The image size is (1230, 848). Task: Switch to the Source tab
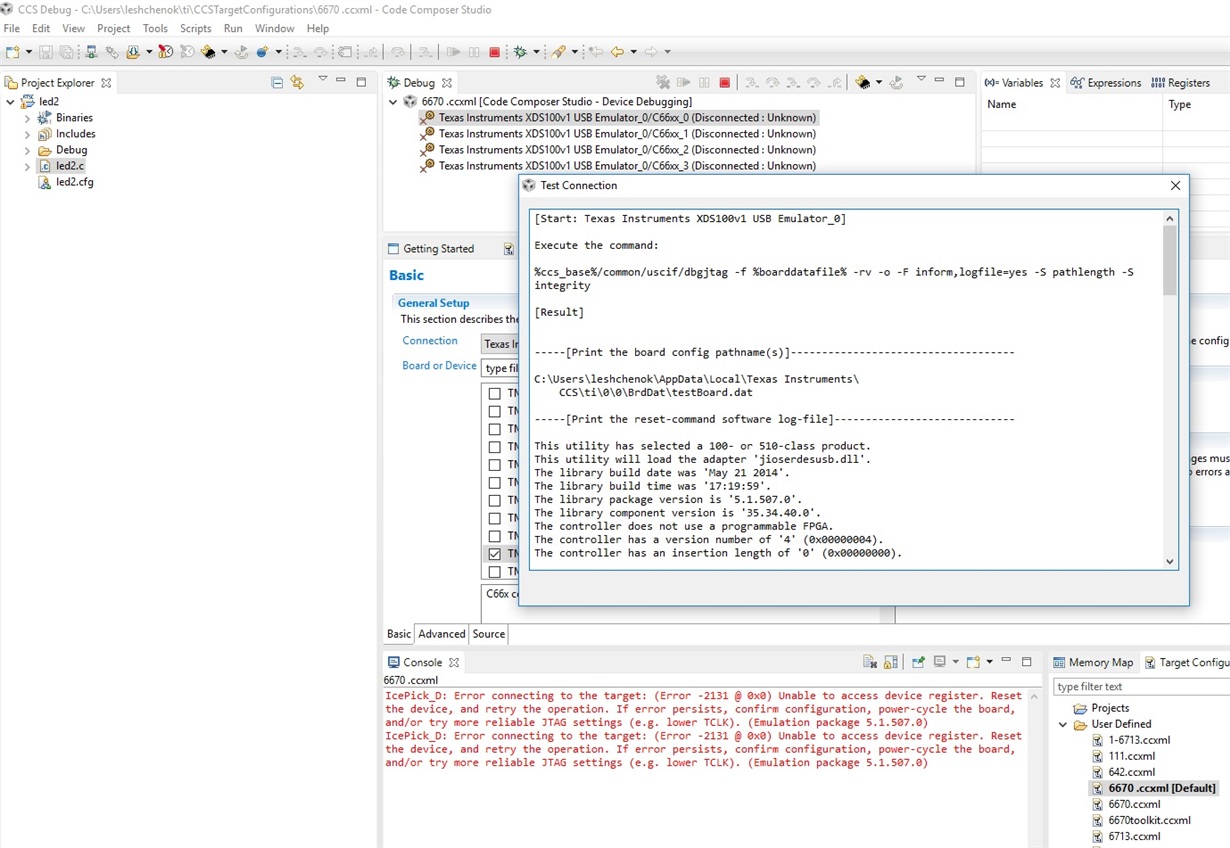[x=489, y=634]
